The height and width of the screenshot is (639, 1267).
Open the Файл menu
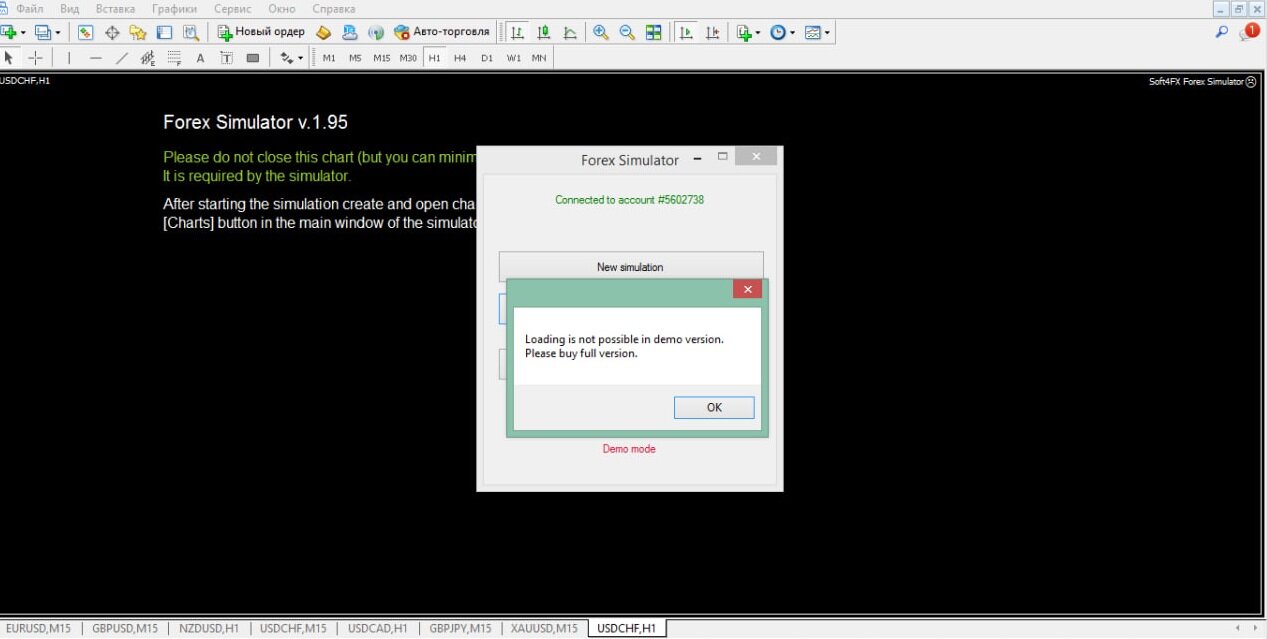(30, 8)
